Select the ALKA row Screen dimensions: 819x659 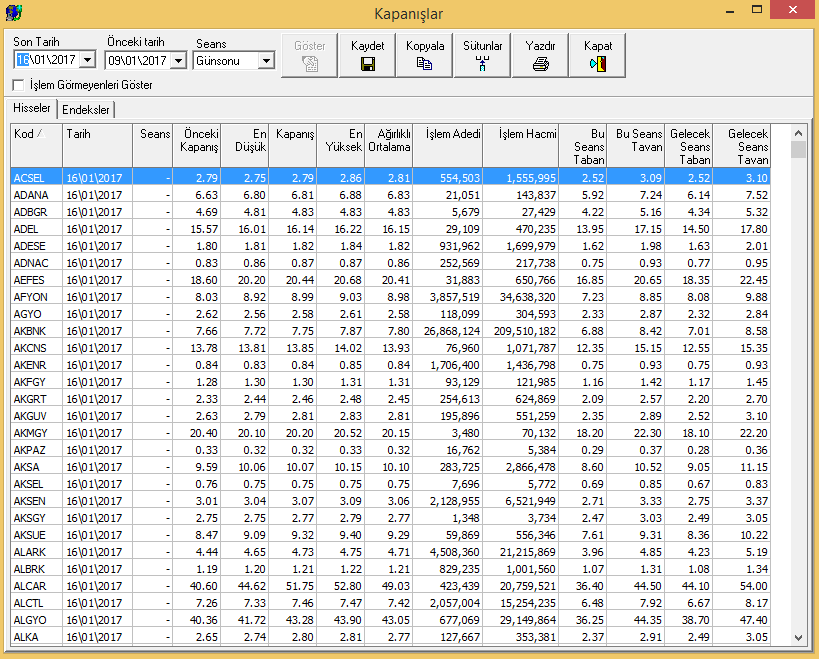click(x=391, y=637)
